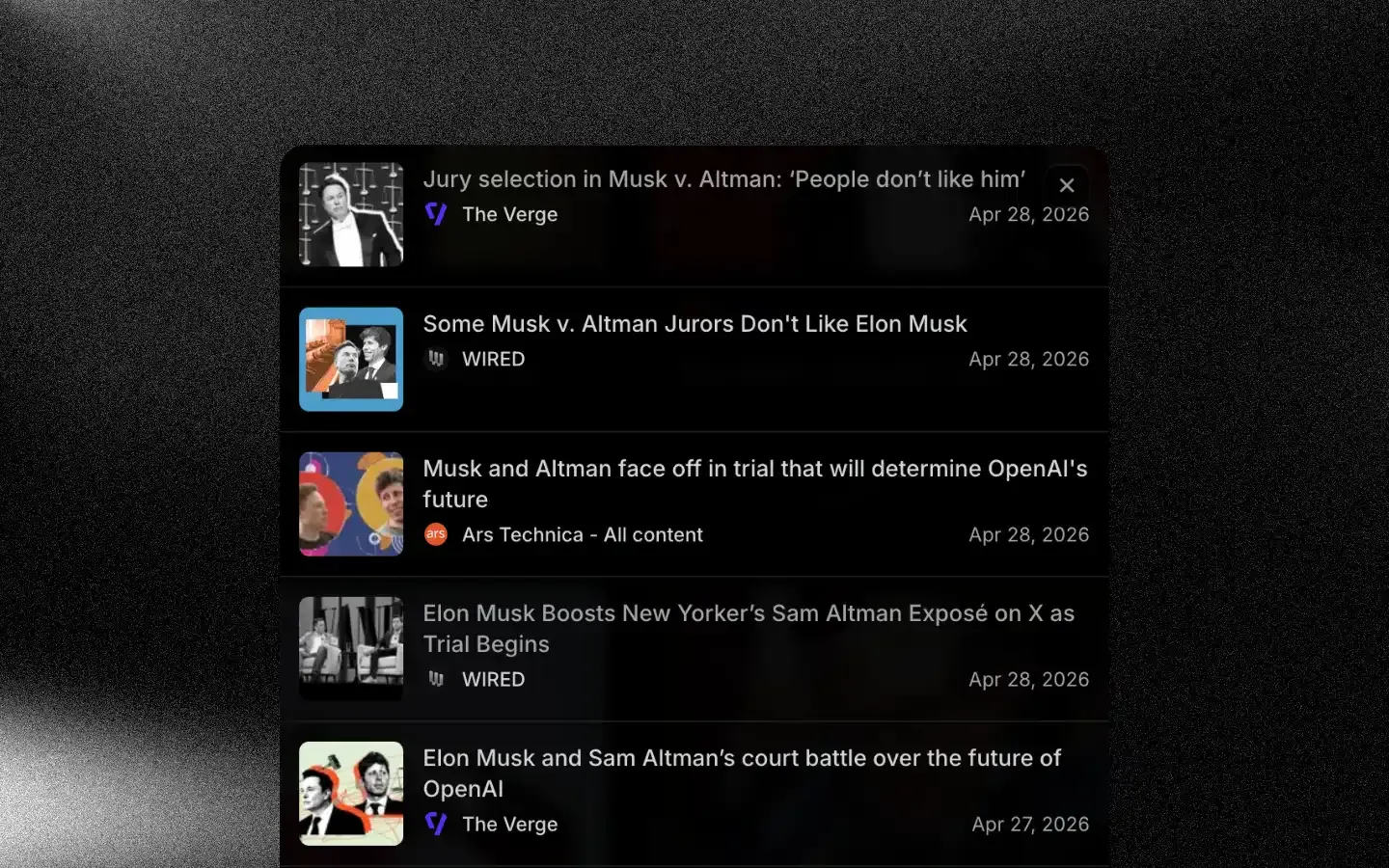1389x868 pixels.
Task: Open the Verge icon on jury selection article
Action: click(x=436, y=214)
